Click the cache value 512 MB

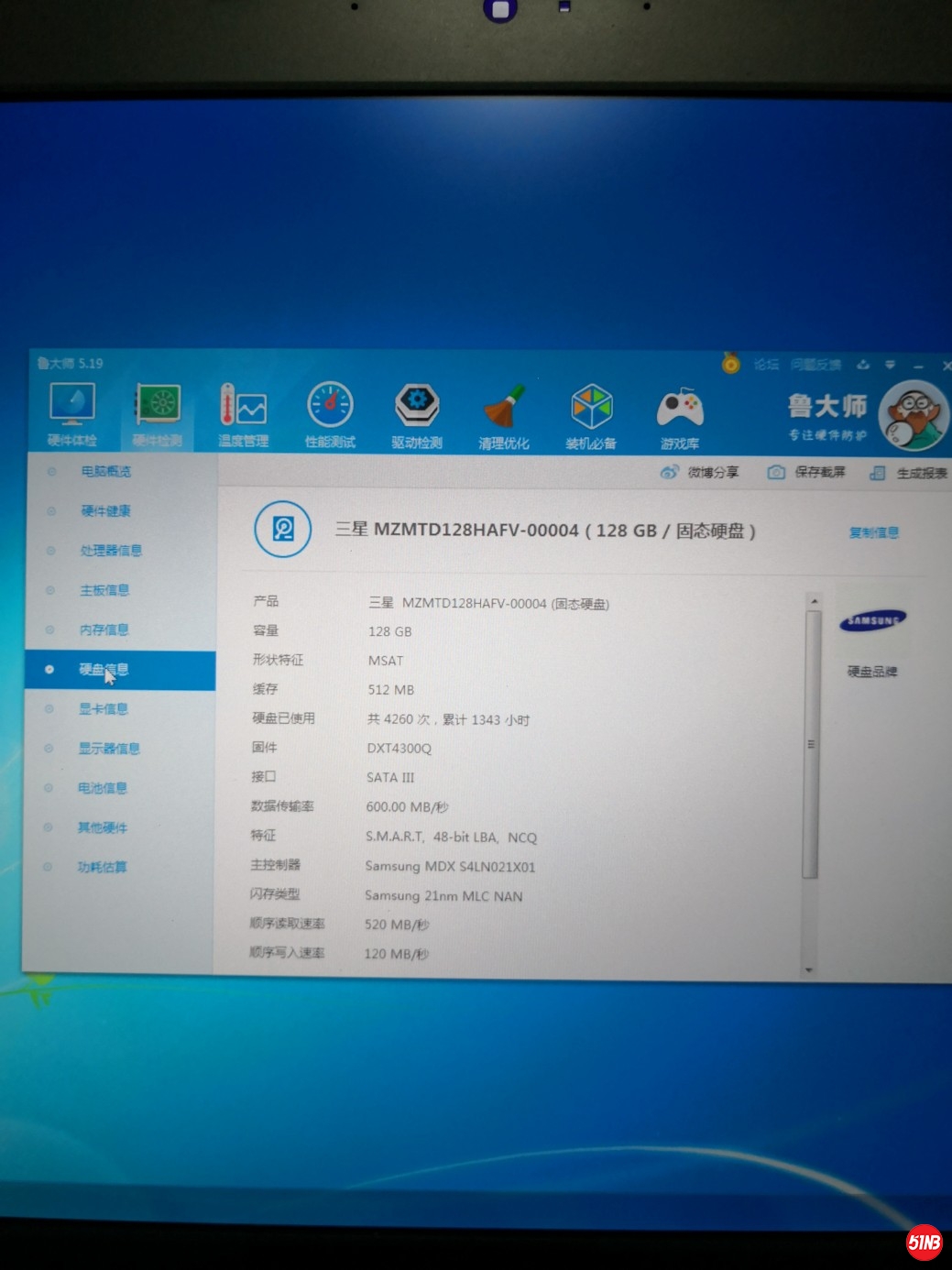(x=391, y=689)
